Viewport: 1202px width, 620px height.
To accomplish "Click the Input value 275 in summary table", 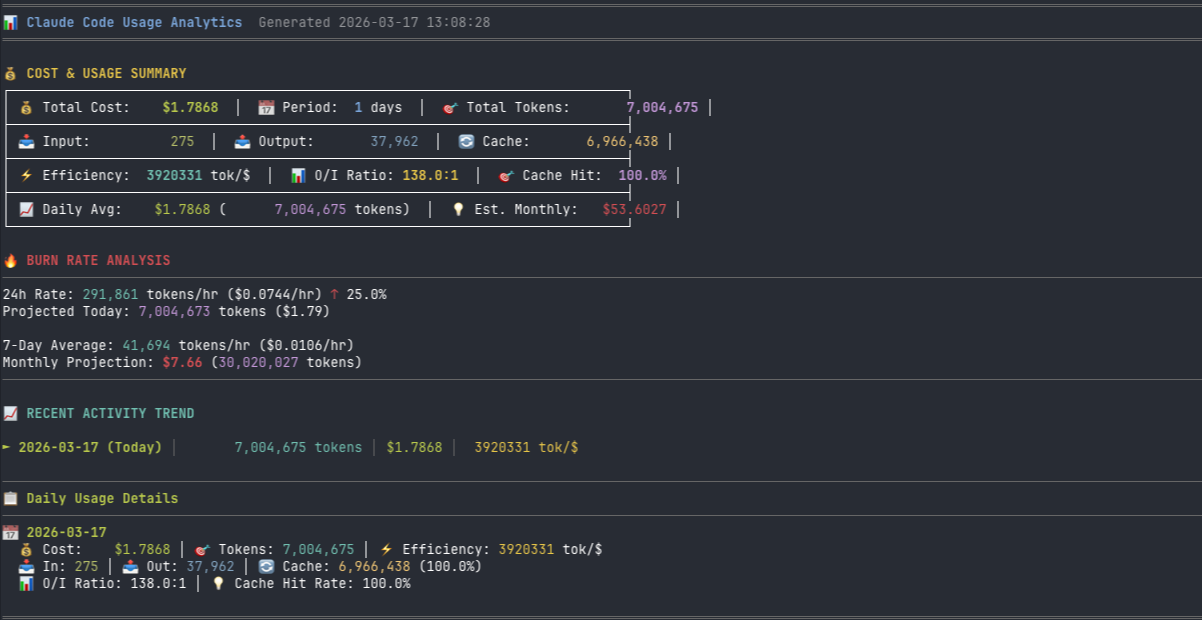I will coord(182,142).
